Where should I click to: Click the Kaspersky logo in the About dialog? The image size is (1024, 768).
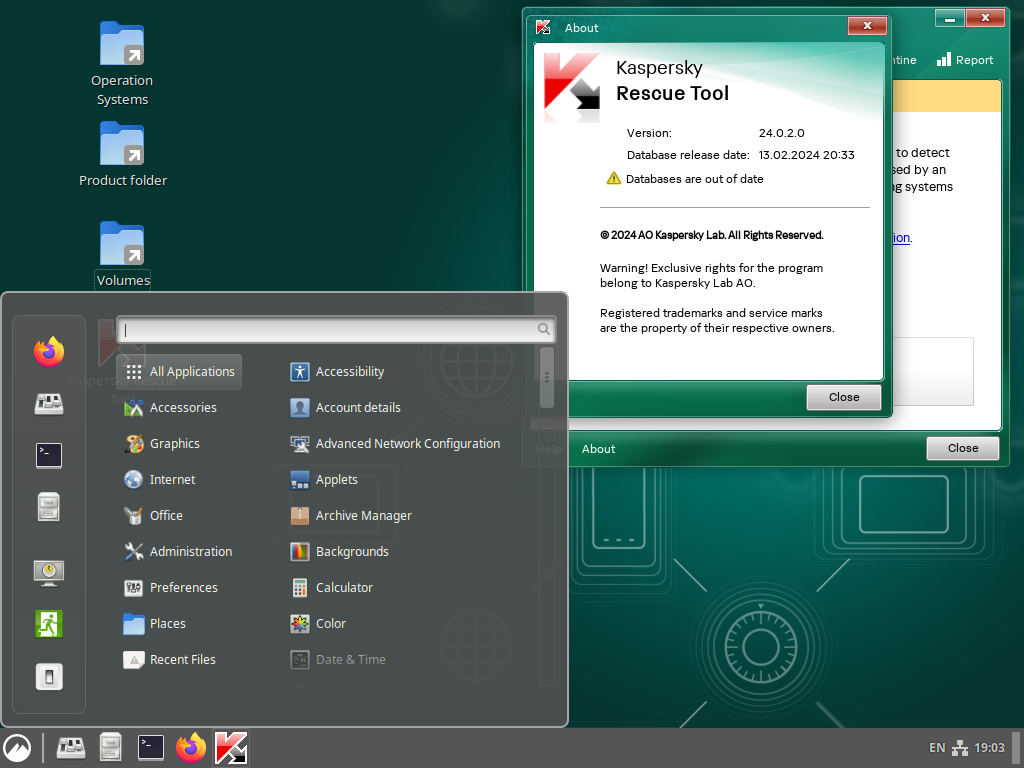(x=572, y=88)
